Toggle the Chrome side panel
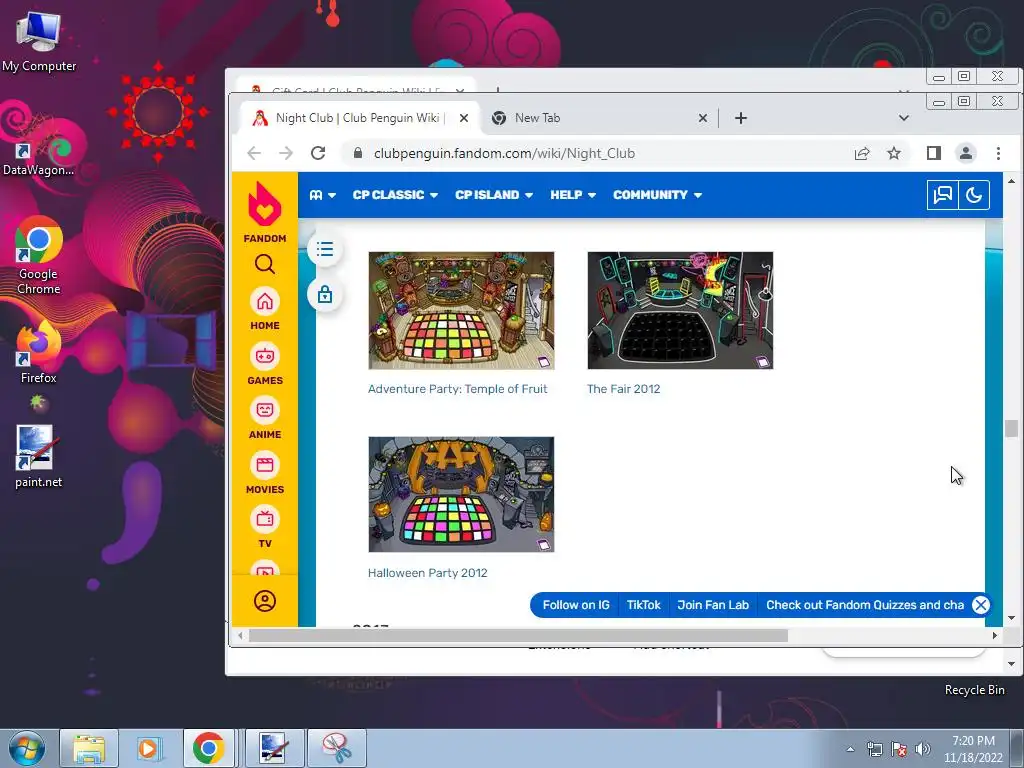 934,153
